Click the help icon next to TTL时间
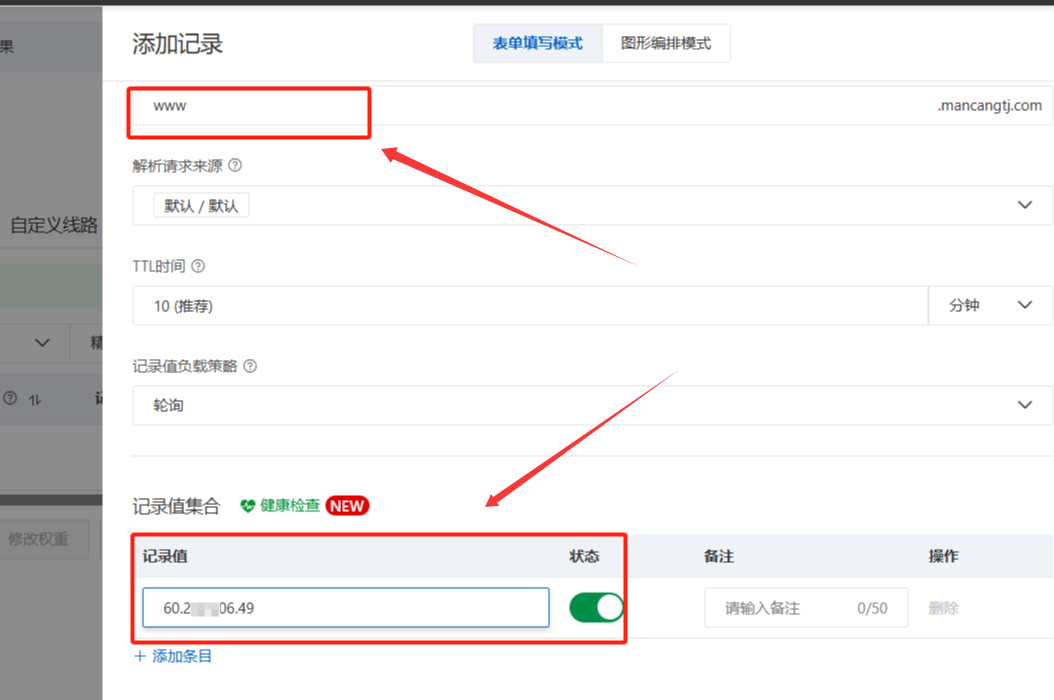1054x700 pixels. (x=198, y=266)
